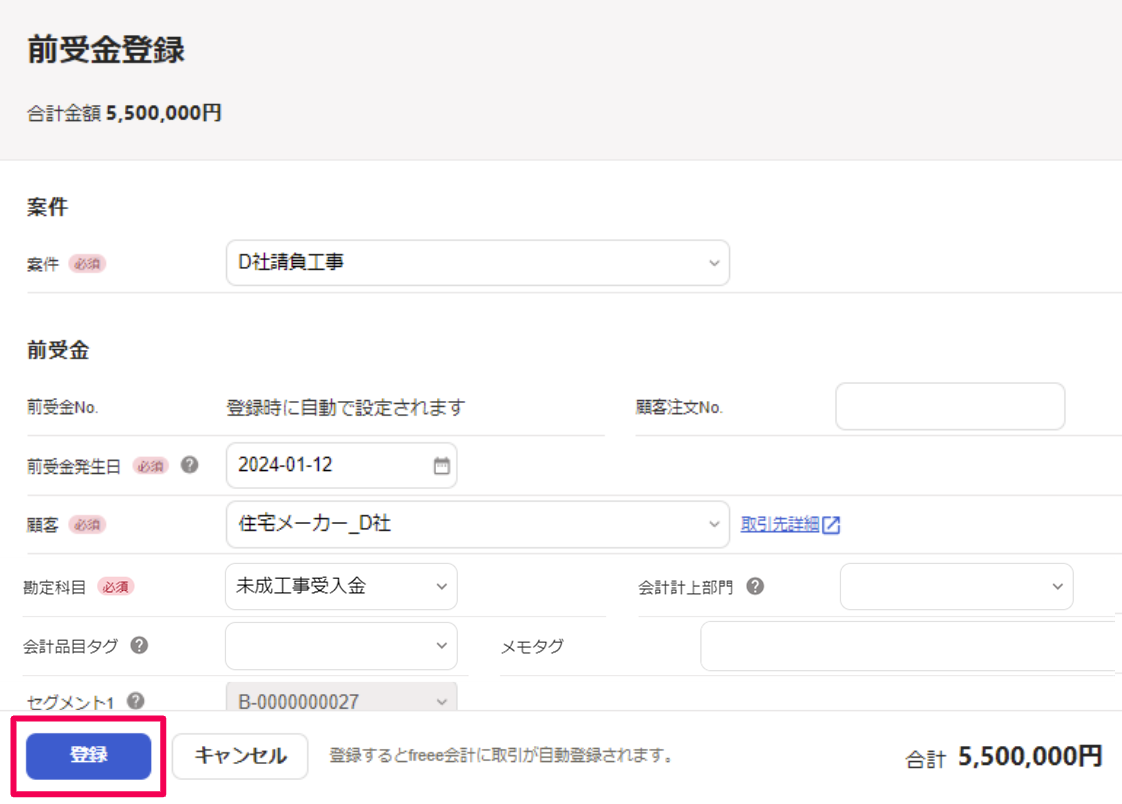The width and height of the screenshot is (1122, 804).
Task: Focus the 顧客注文No. input field
Action: coord(950,406)
